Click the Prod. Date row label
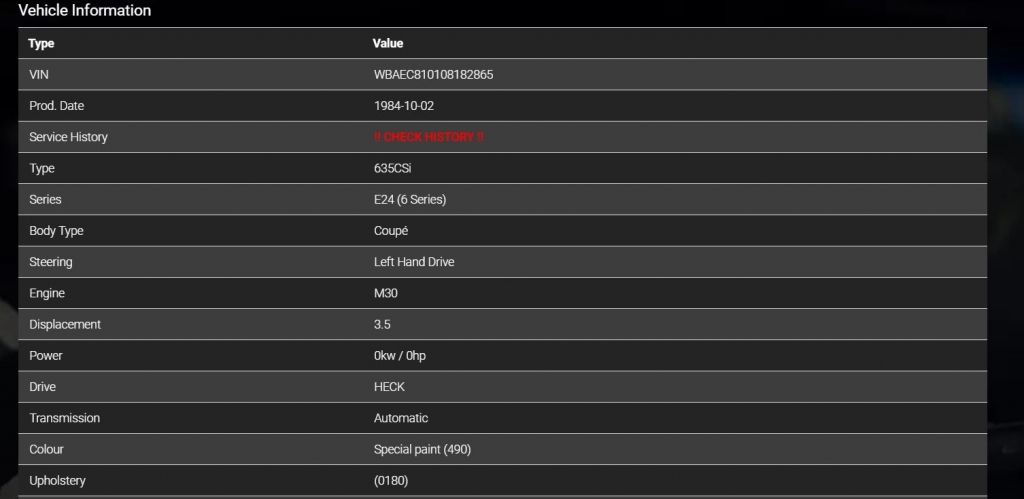This screenshot has height=499, width=1024. (x=57, y=106)
